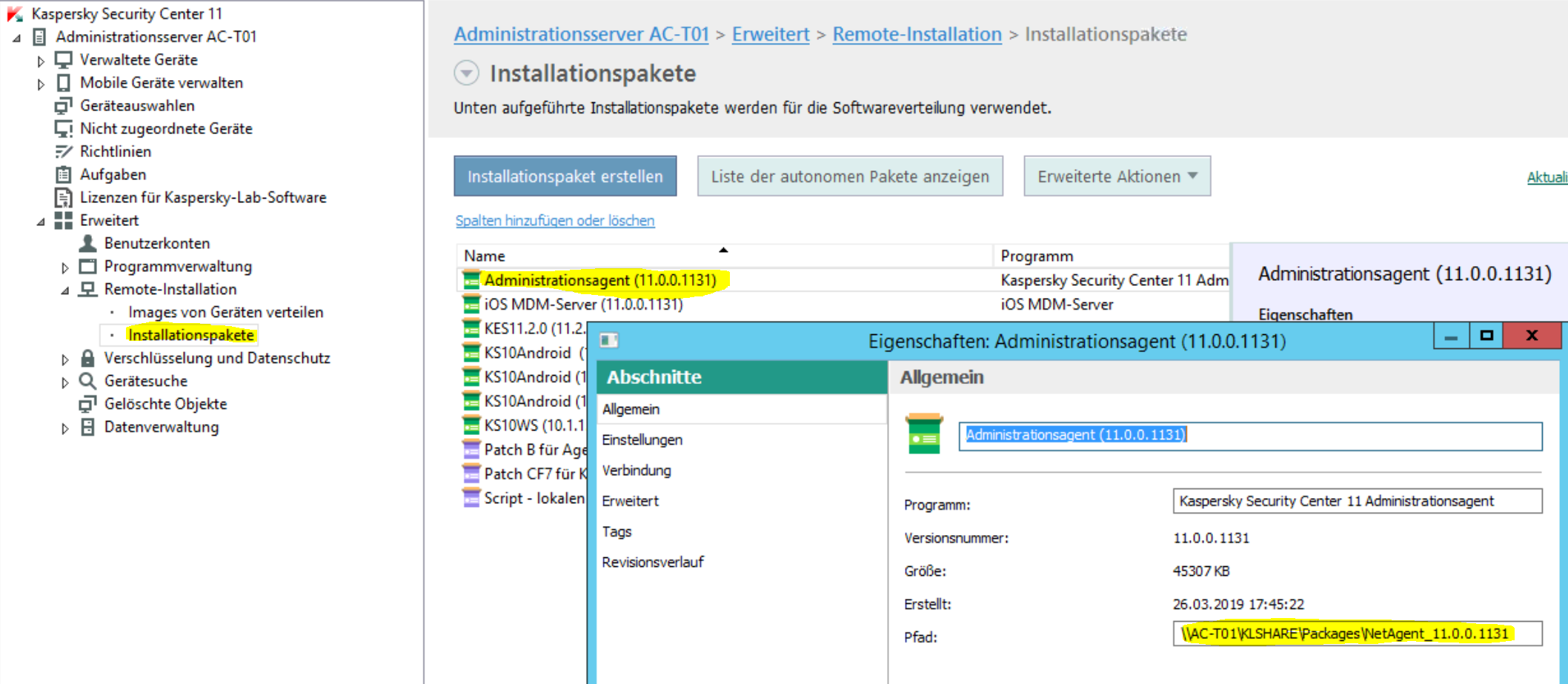
Task: Click the Mobile Geräte verwalten phone icon
Action: point(64,82)
